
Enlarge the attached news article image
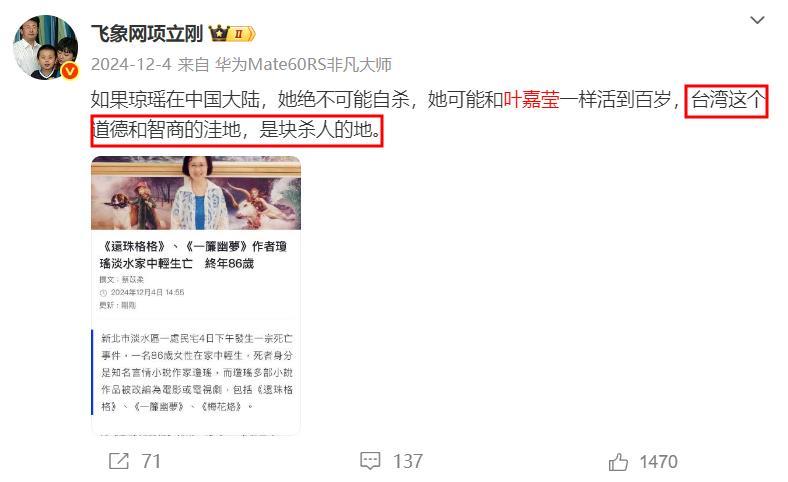coord(196,295)
